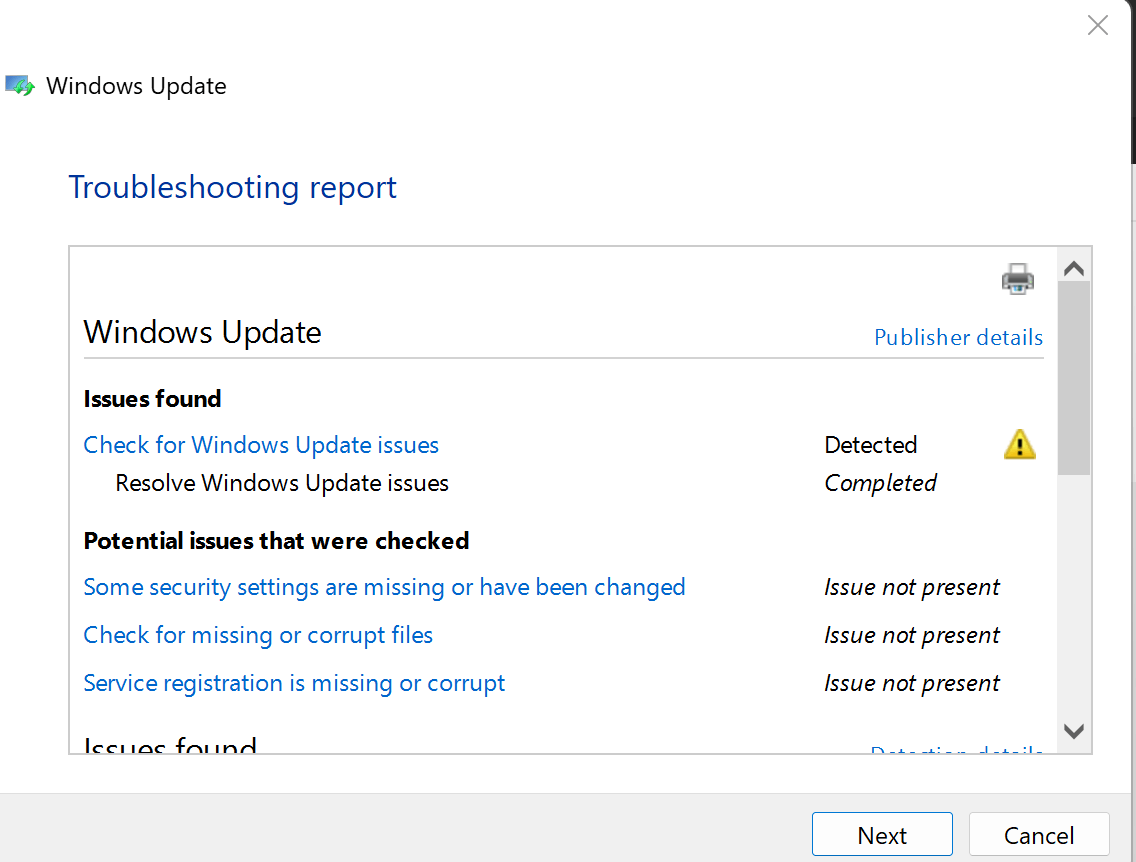
Task: Click Issue not present beside corrupt files
Action: [911, 635]
